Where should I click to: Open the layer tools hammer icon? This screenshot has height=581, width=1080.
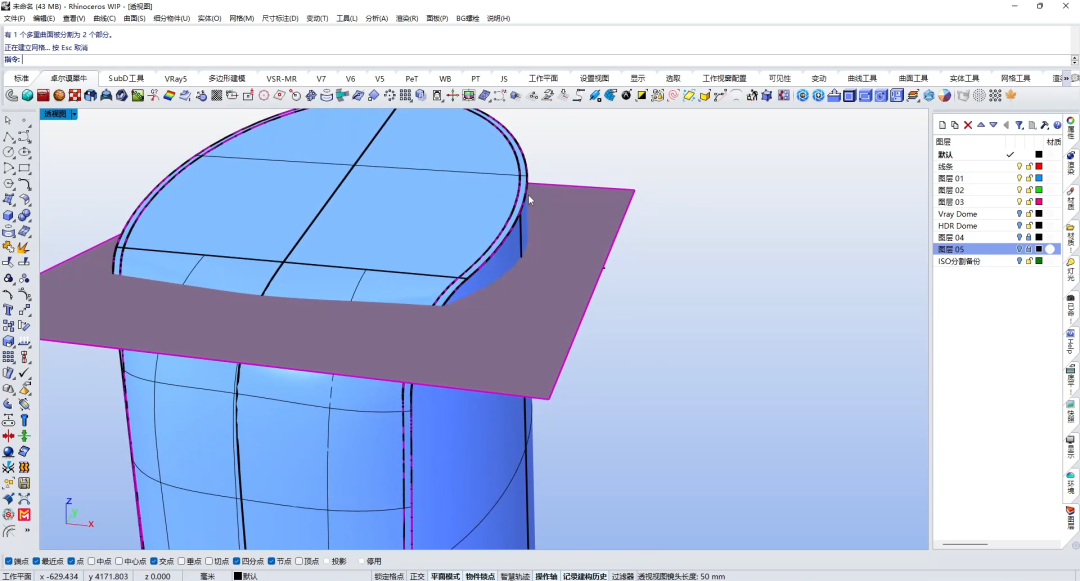[x=1045, y=125]
